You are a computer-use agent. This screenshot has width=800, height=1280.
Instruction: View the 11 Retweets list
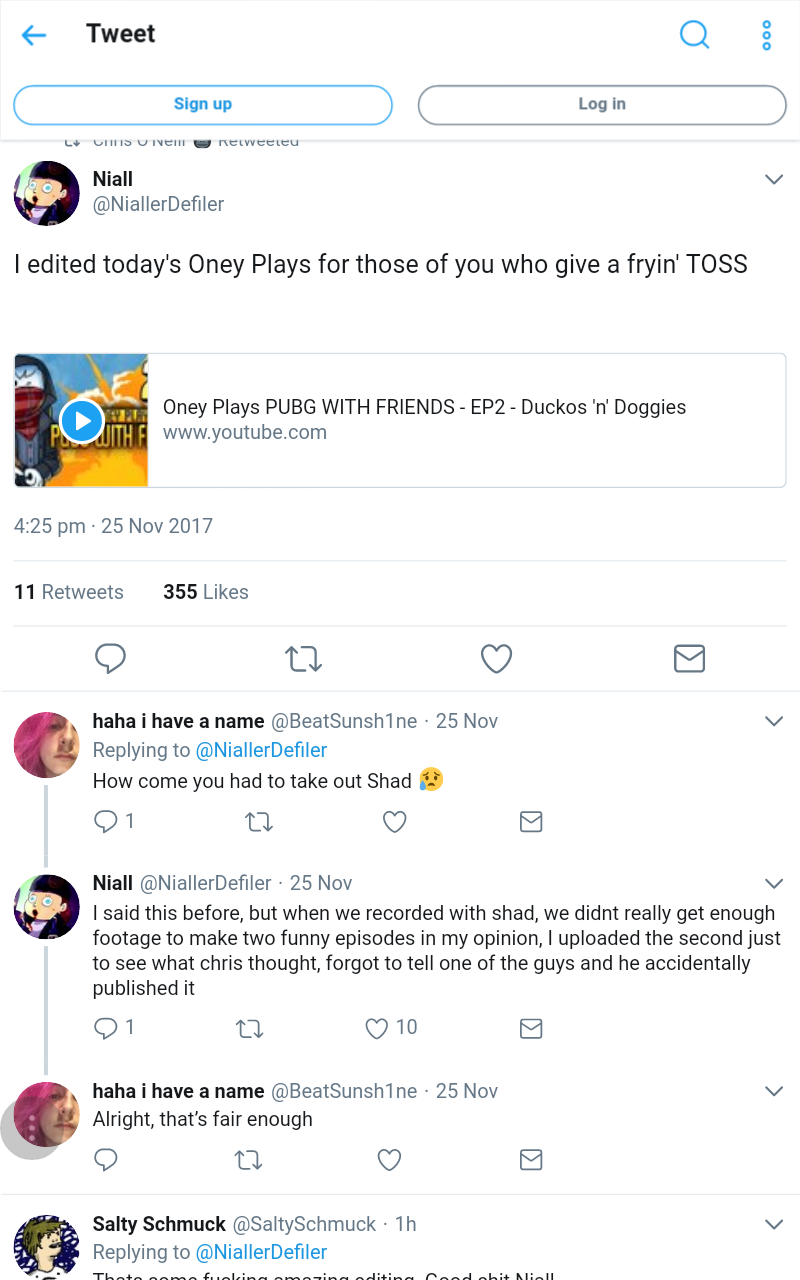click(69, 592)
